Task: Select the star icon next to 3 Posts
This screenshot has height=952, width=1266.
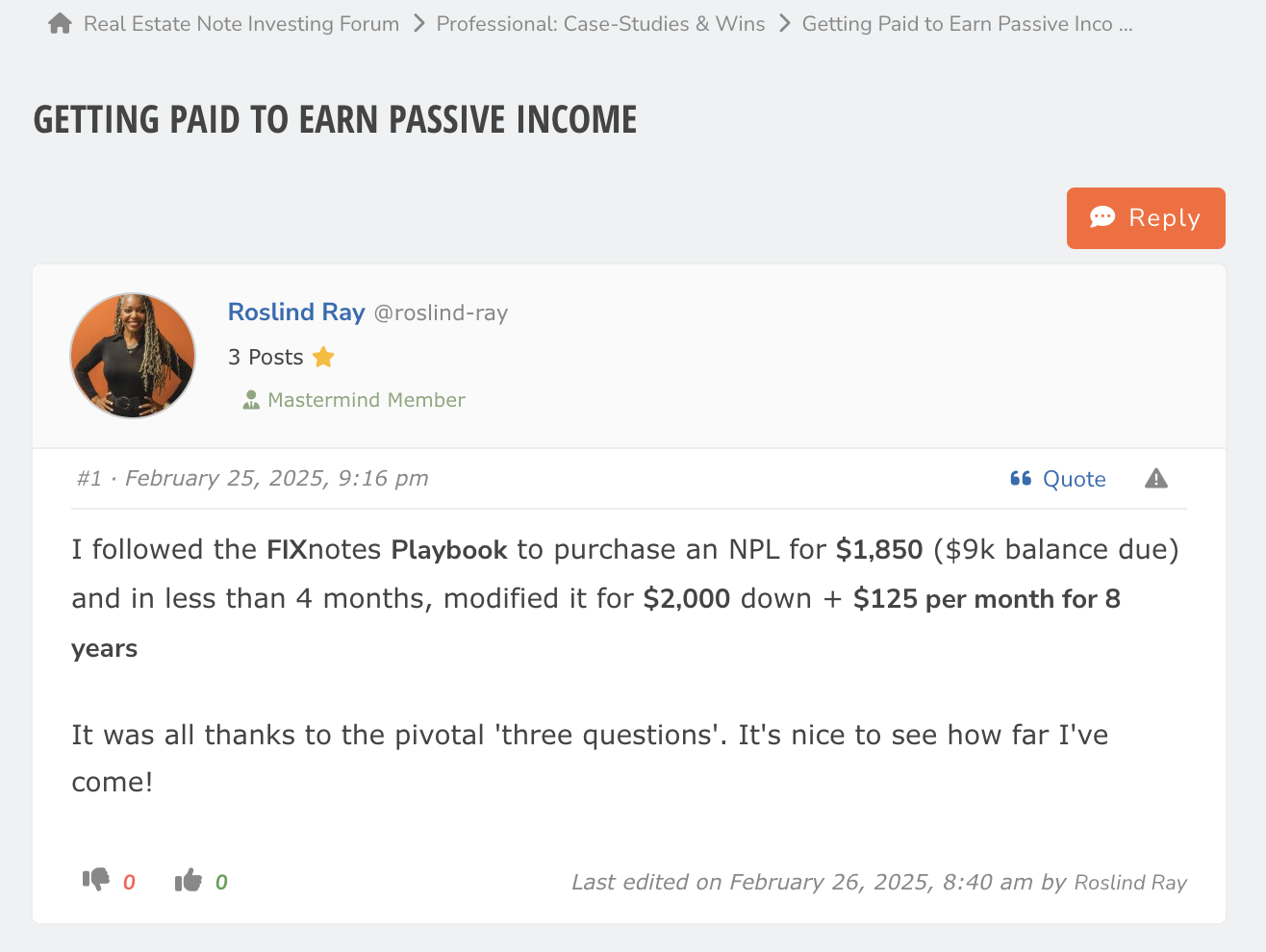Action: pos(323,356)
